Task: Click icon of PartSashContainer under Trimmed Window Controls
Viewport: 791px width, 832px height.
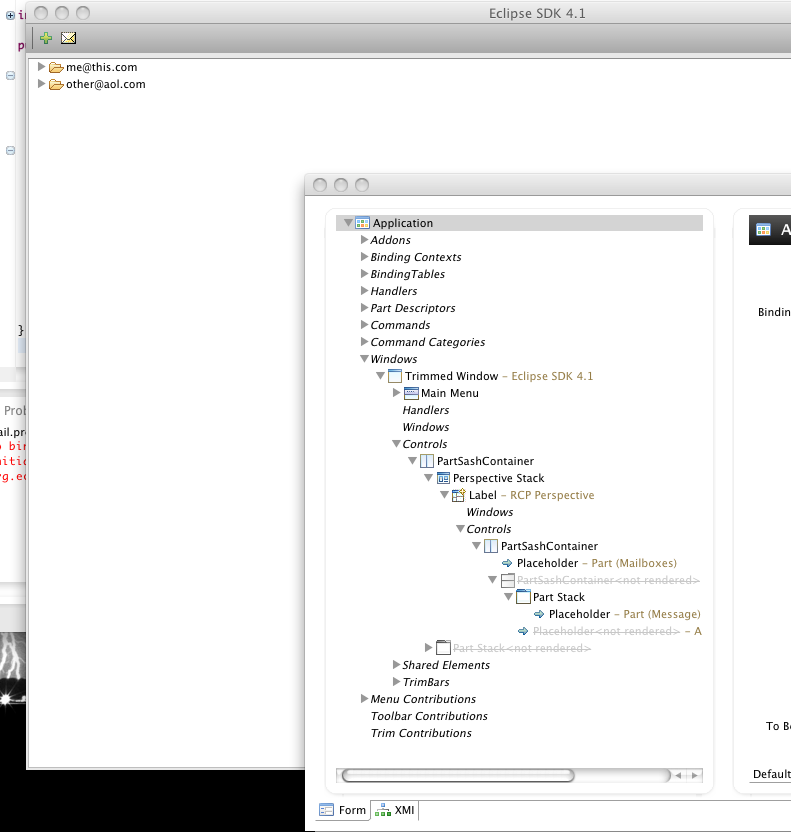Action: point(427,461)
